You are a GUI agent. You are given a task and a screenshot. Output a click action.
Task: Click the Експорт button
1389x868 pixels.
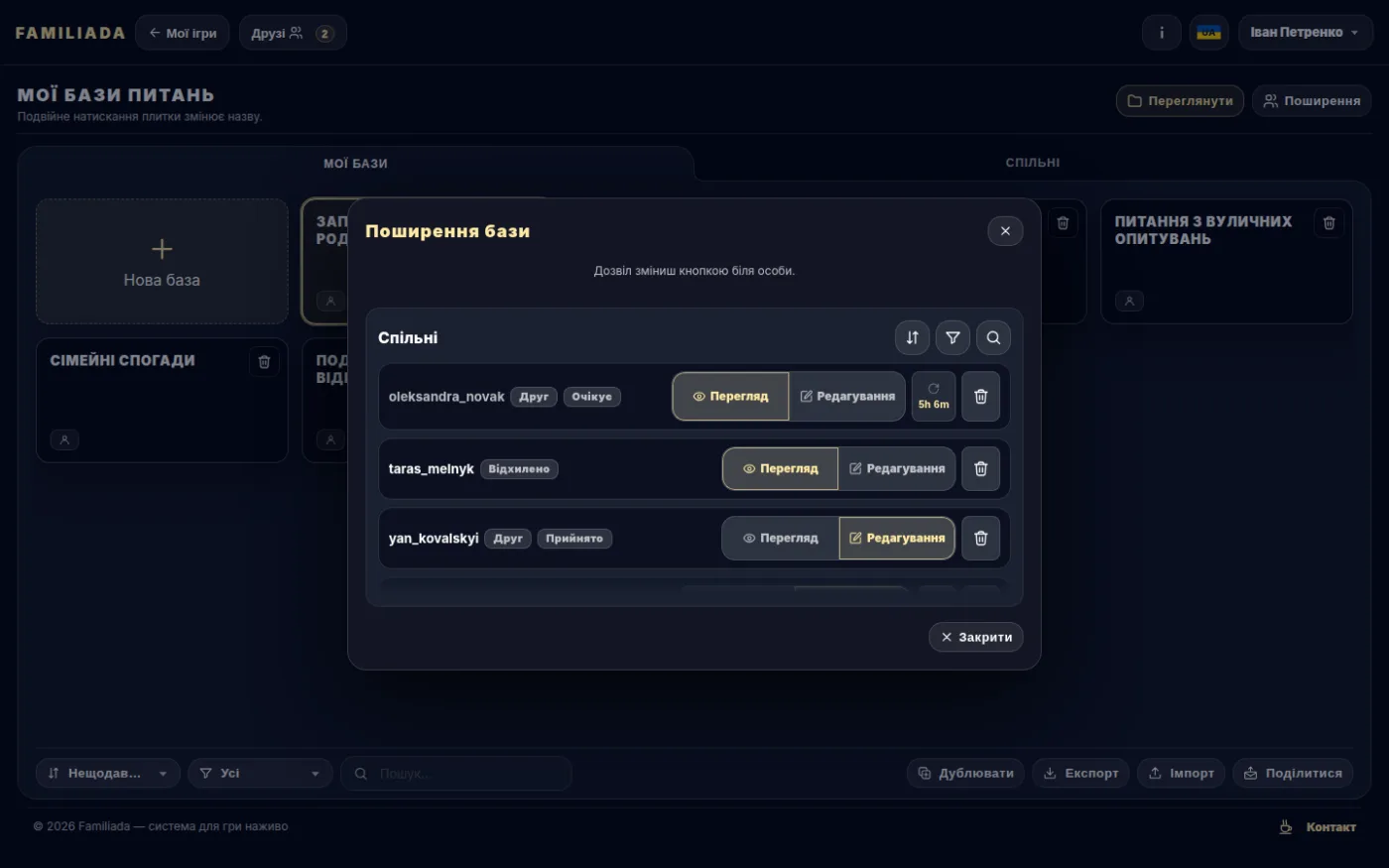tap(1081, 773)
